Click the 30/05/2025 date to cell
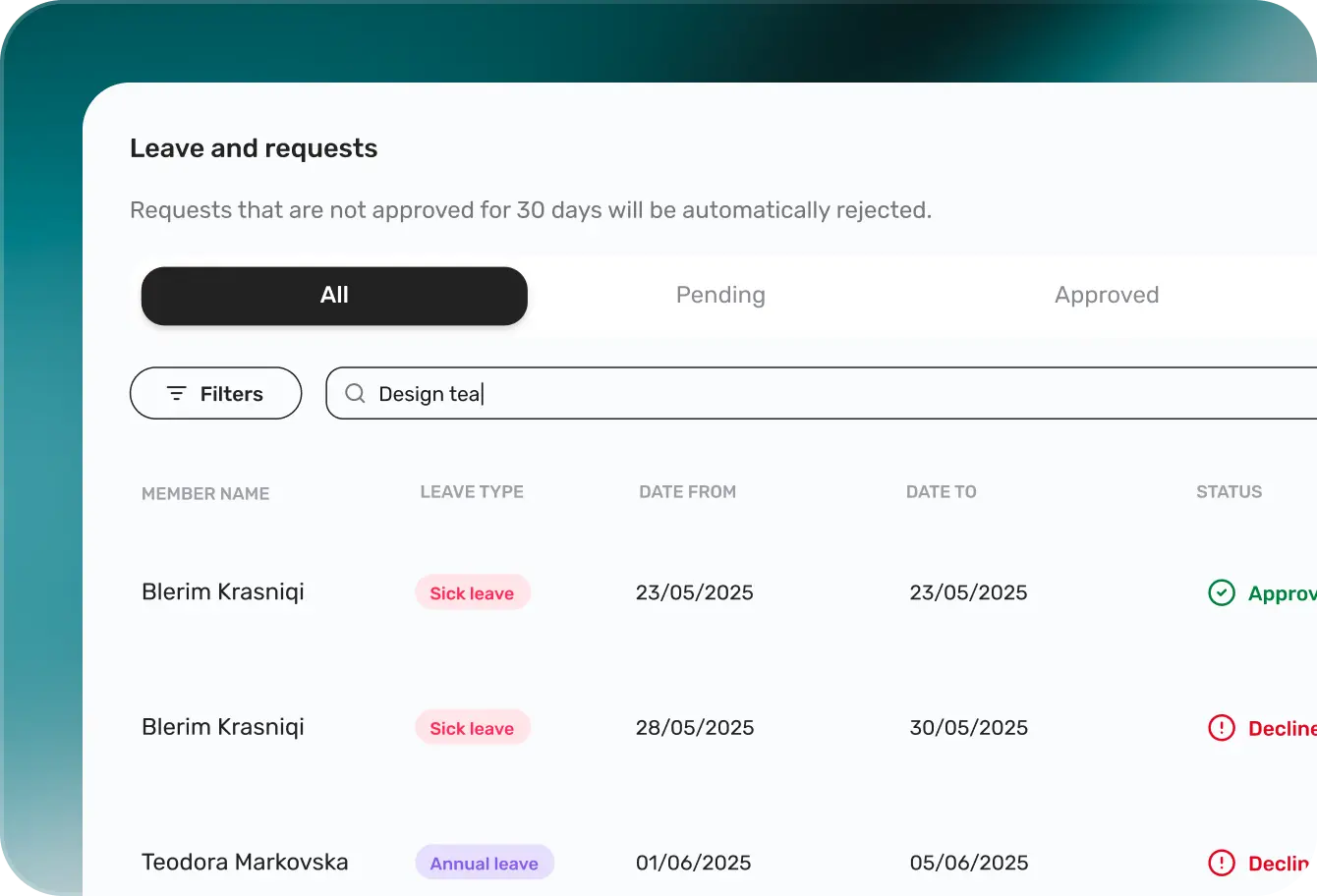Viewport: 1317px width, 896px height. [x=968, y=728]
